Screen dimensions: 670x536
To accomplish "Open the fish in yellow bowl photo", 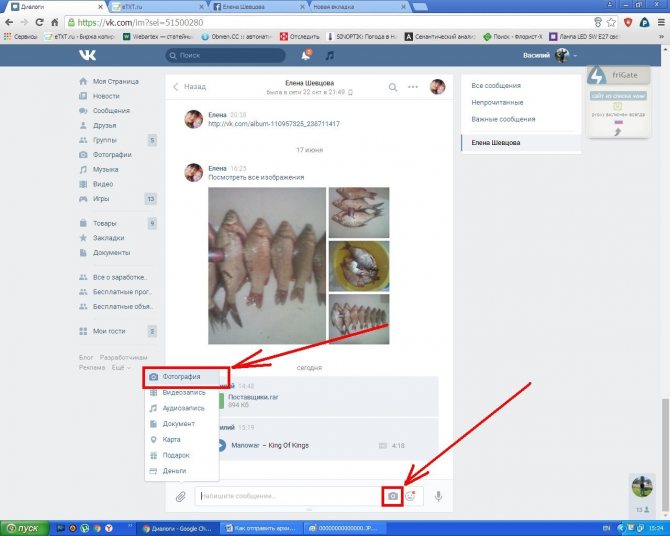I will pos(359,266).
